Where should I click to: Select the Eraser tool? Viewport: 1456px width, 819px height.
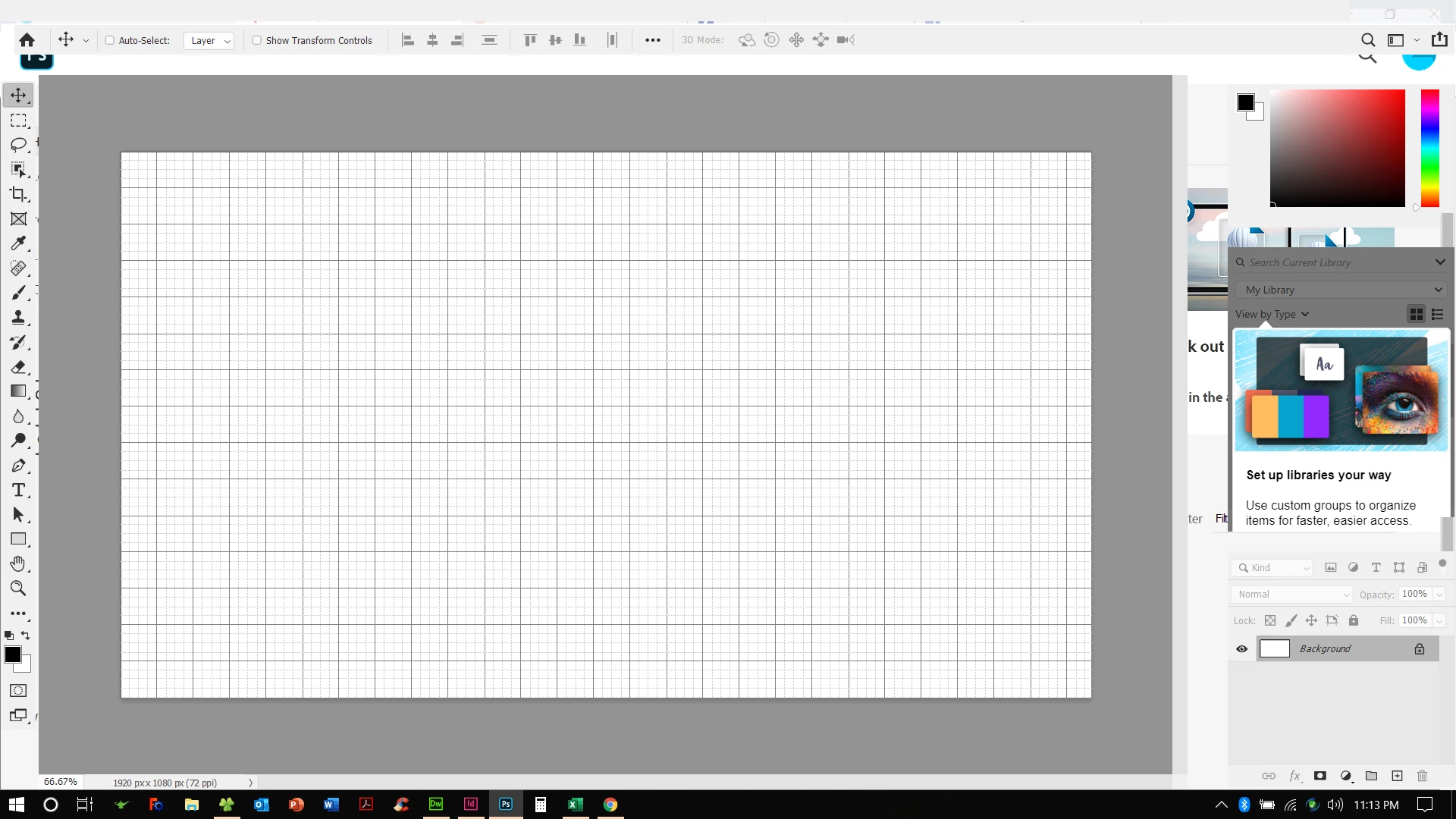click(18, 367)
